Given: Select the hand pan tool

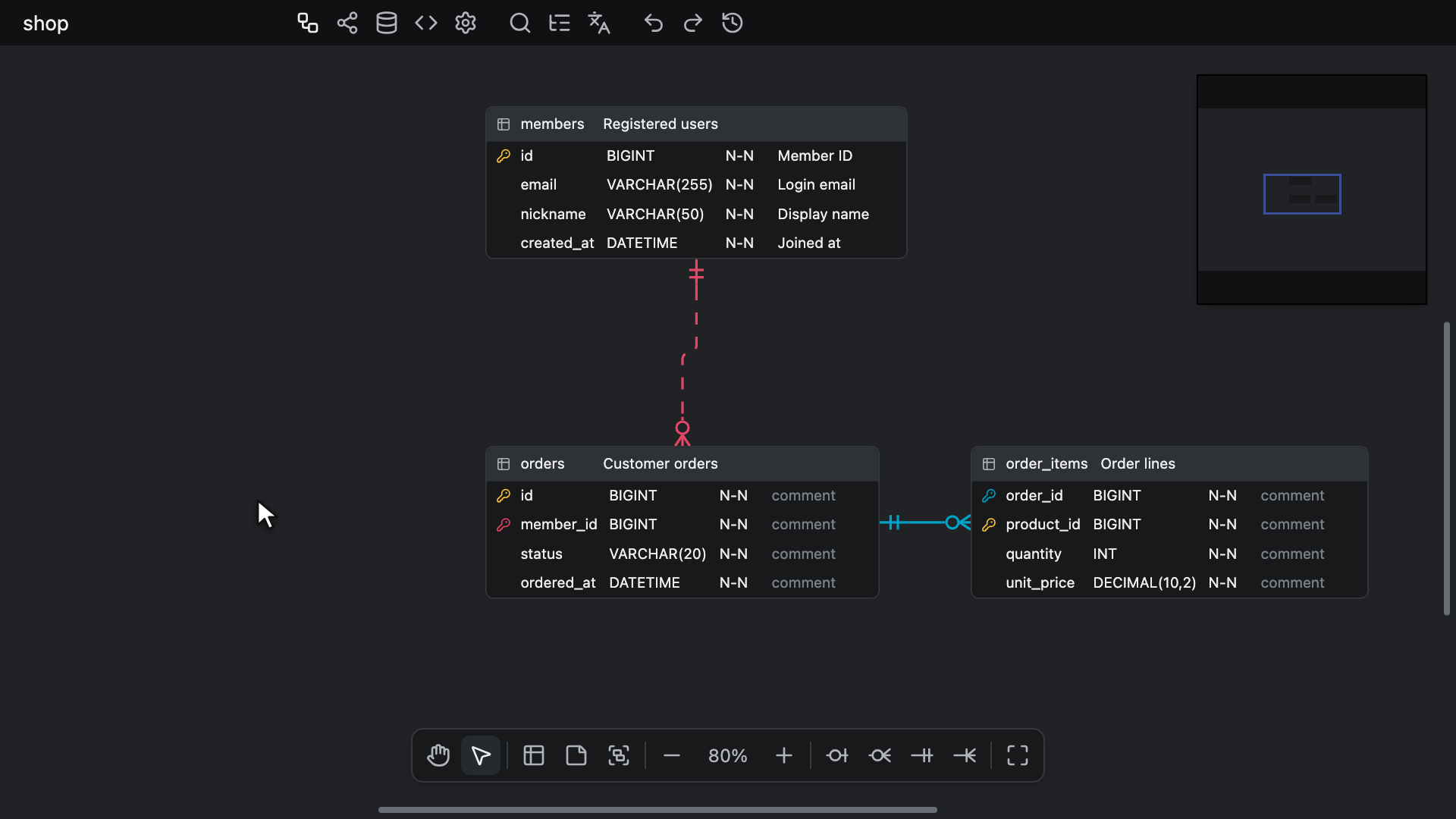Looking at the screenshot, I should 438,755.
